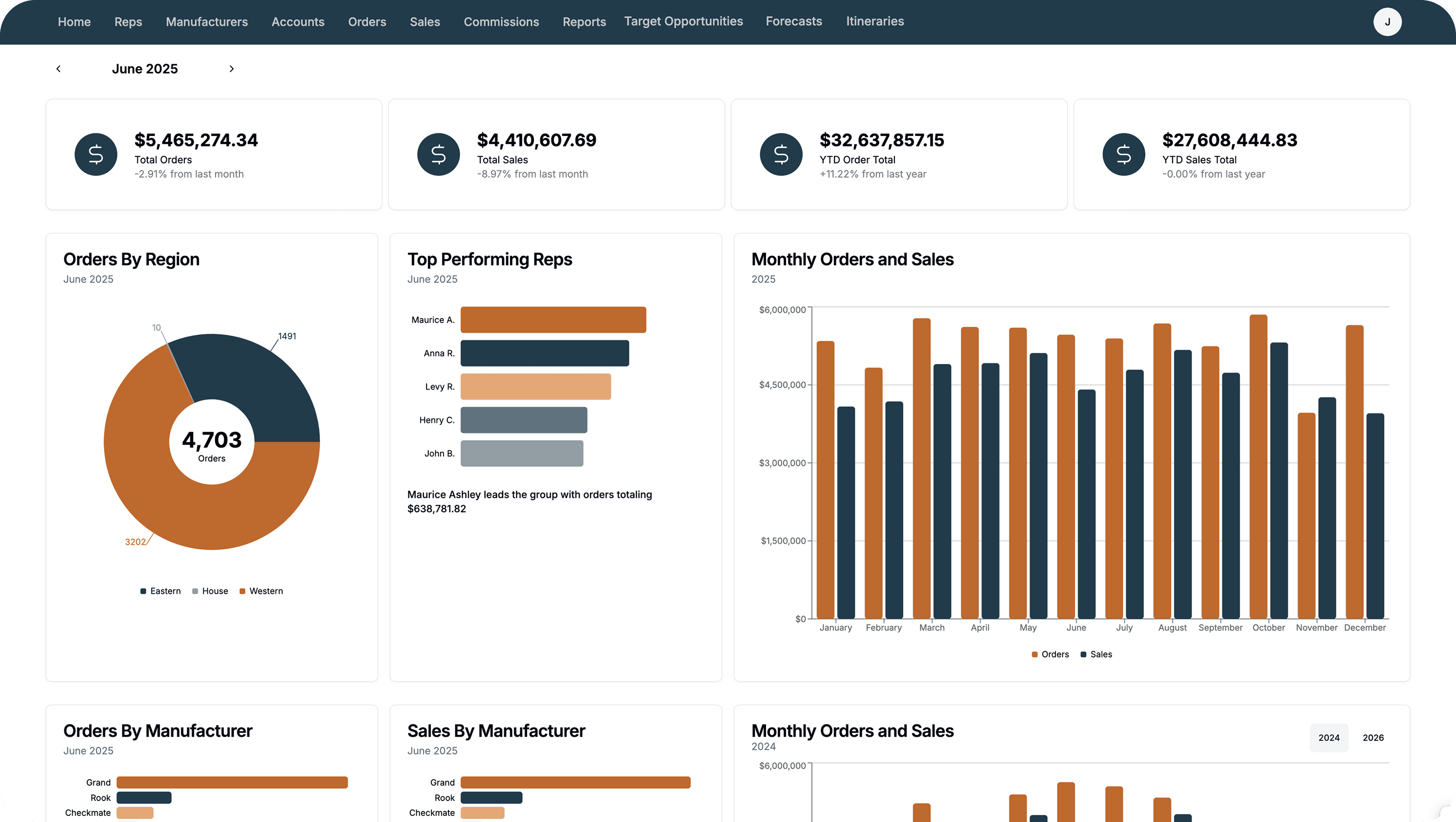This screenshot has height=822, width=1456.
Task: Click Checkmate bar in Sales By Manufacturer
Action: (483, 812)
